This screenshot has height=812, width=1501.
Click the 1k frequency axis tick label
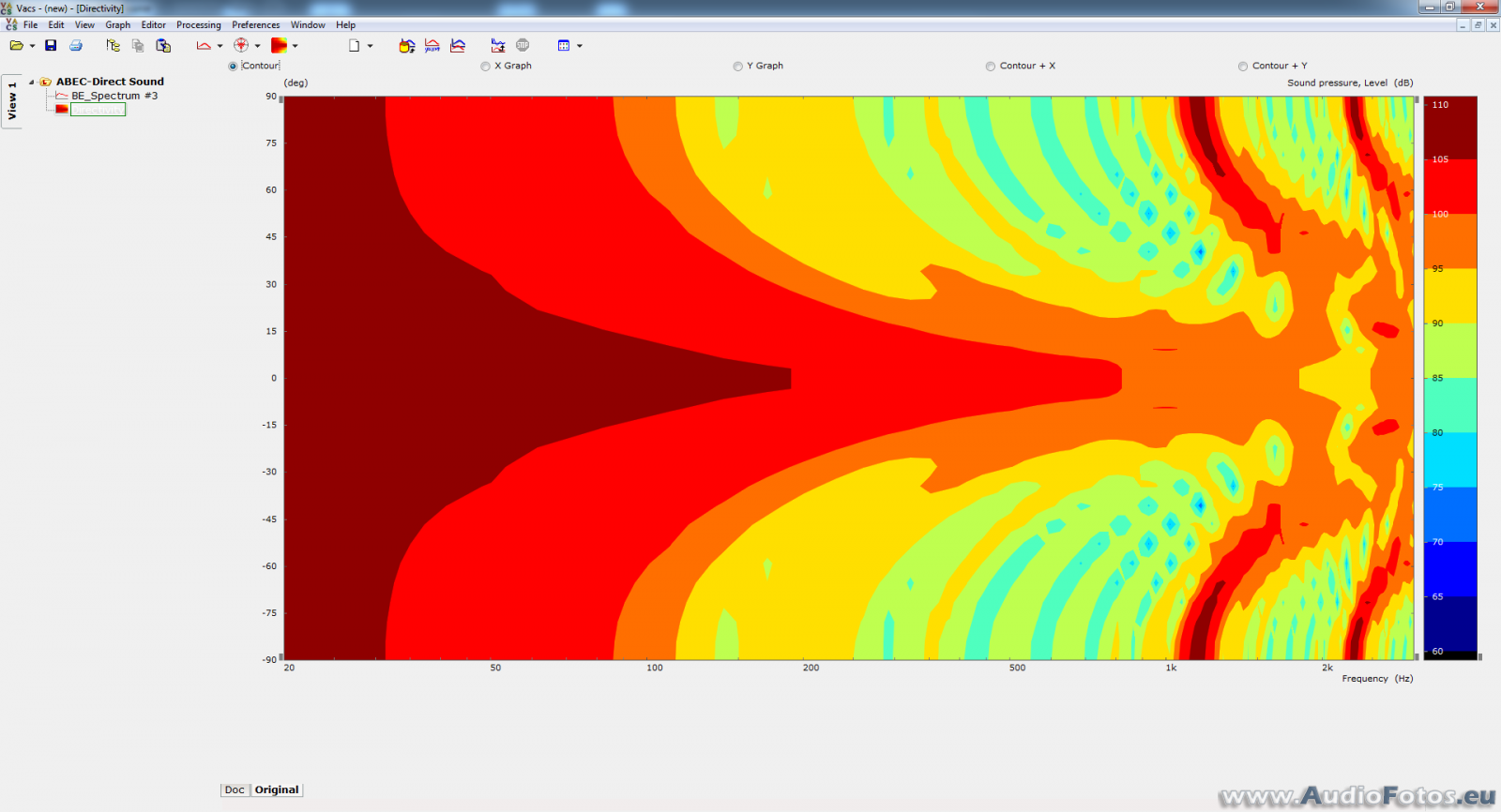pos(1171,668)
